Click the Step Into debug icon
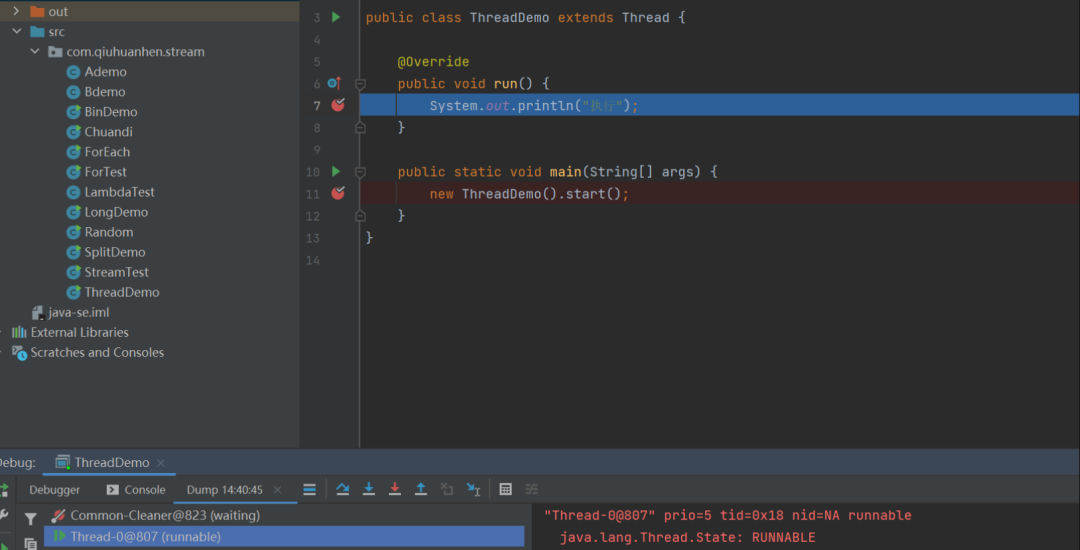Image resolution: width=1080 pixels, height=550 pixels. coord(369,489)
